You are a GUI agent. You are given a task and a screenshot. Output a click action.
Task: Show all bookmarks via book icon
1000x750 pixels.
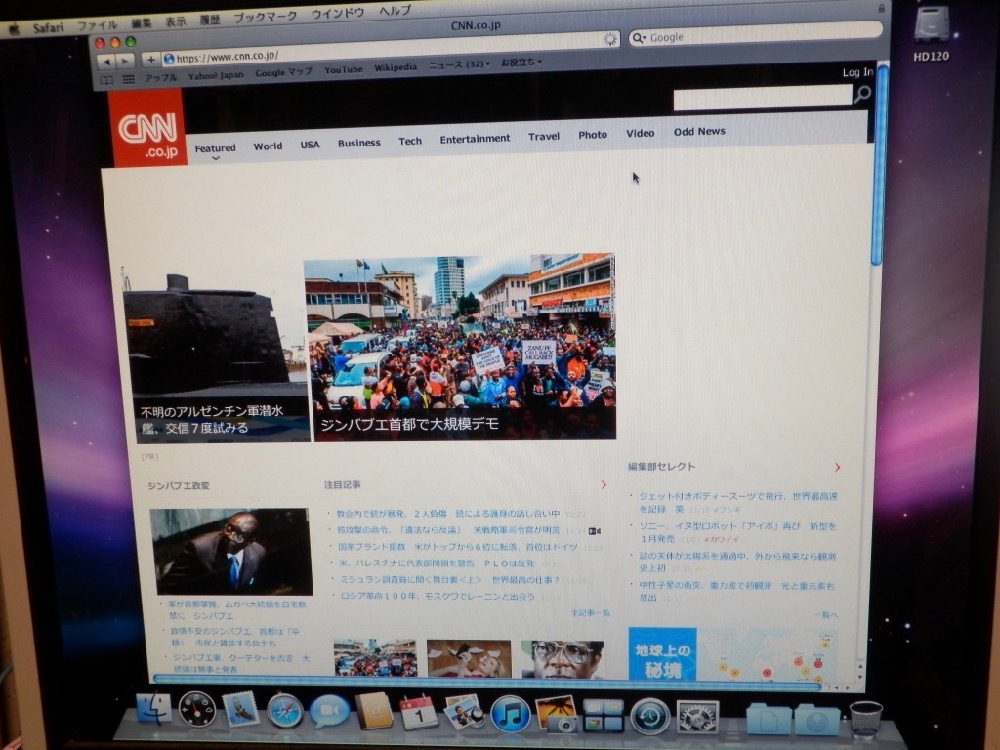tap(107, 80)
